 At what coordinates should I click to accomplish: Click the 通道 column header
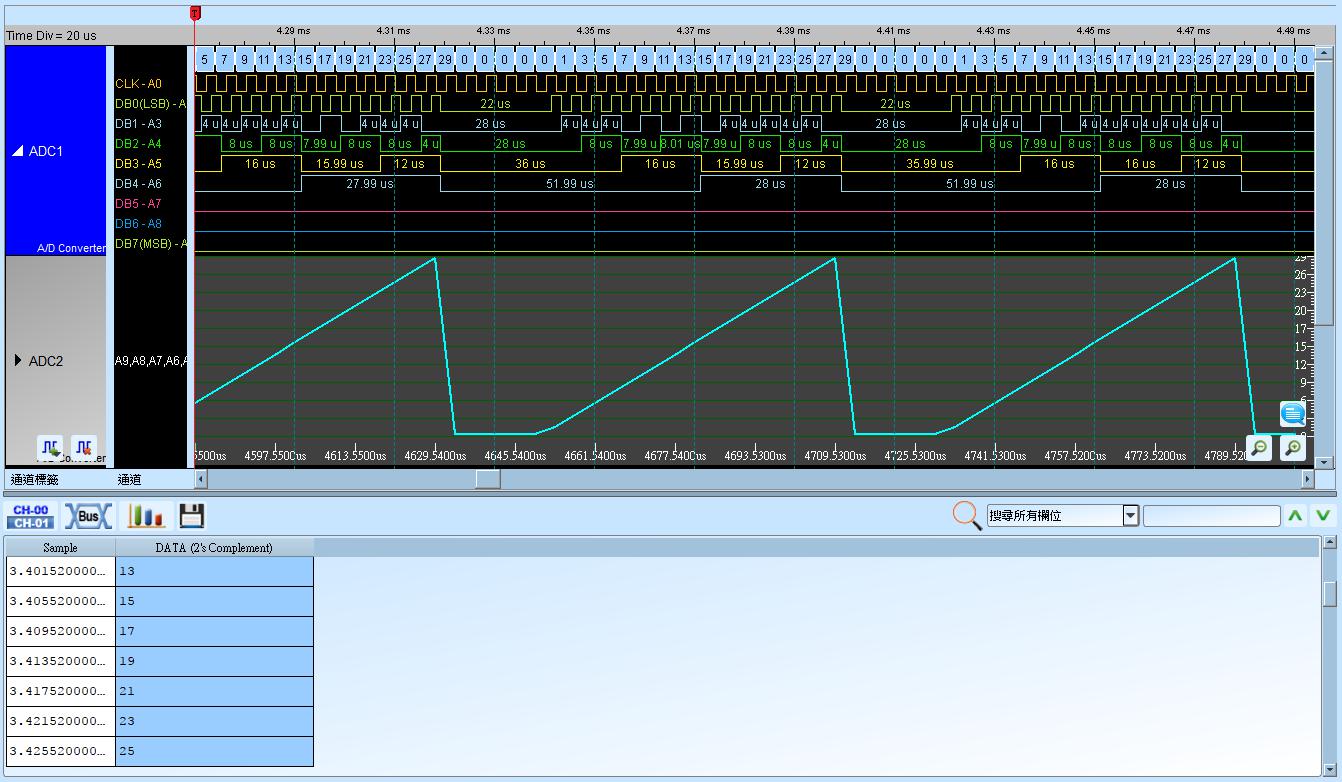pos(129,480)
